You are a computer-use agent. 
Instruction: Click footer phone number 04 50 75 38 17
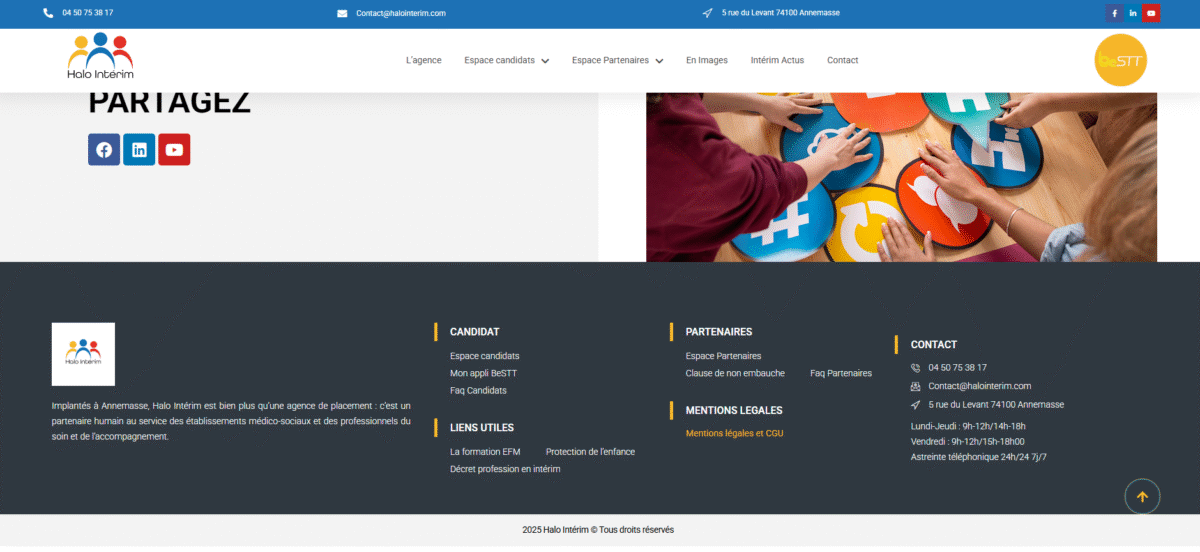click(957, 368)
